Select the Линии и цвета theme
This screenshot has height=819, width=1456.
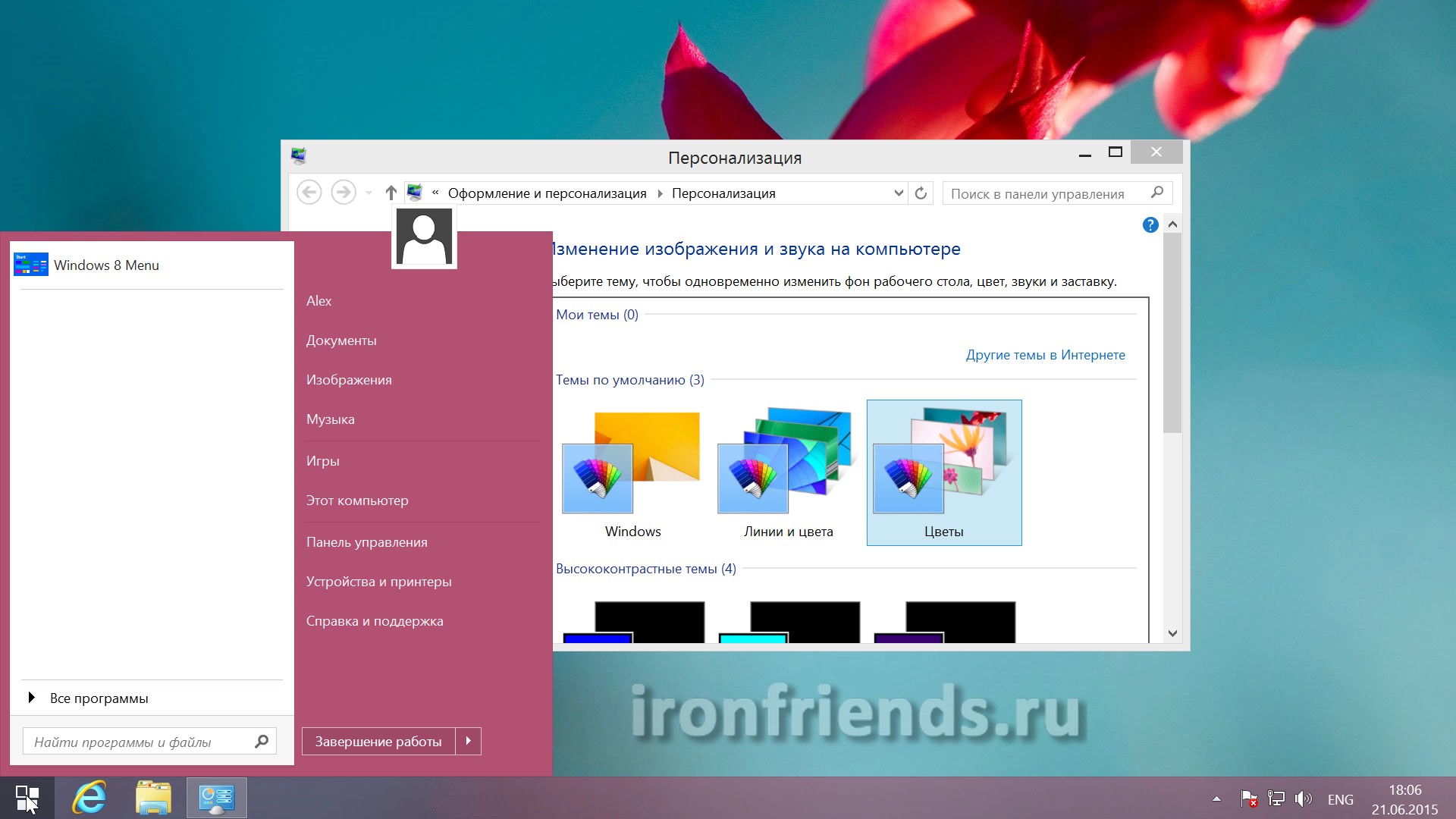788,472
